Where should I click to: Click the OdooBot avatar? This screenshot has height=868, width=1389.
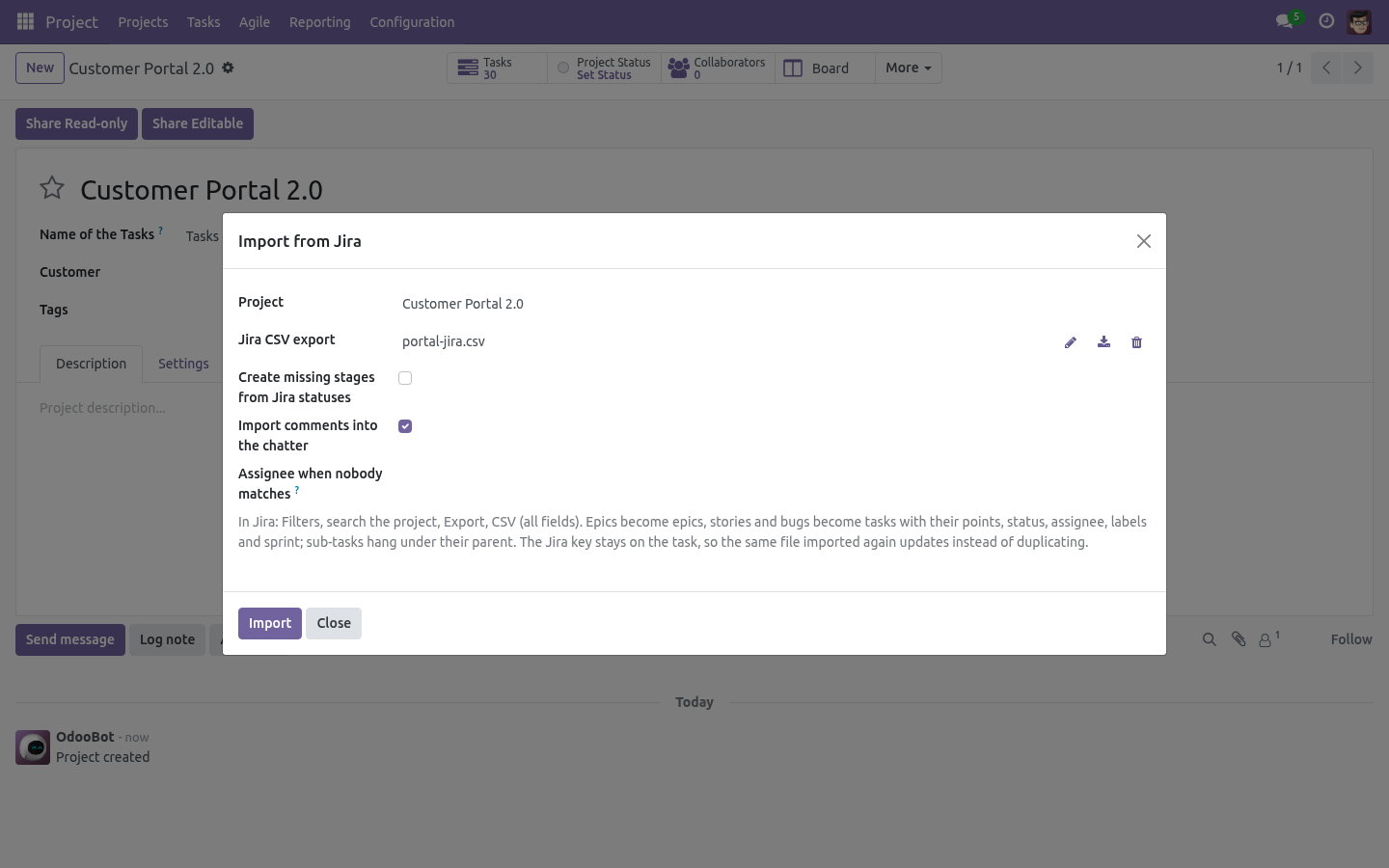pos(33,747)
